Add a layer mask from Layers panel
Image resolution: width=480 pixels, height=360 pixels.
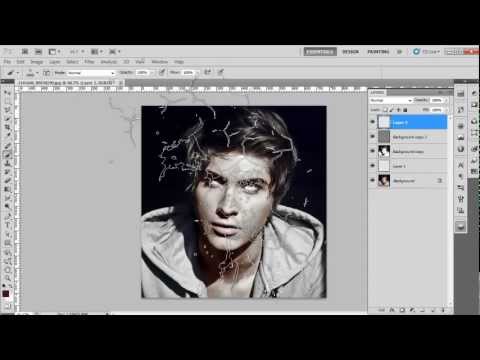[x=402, y=310]
